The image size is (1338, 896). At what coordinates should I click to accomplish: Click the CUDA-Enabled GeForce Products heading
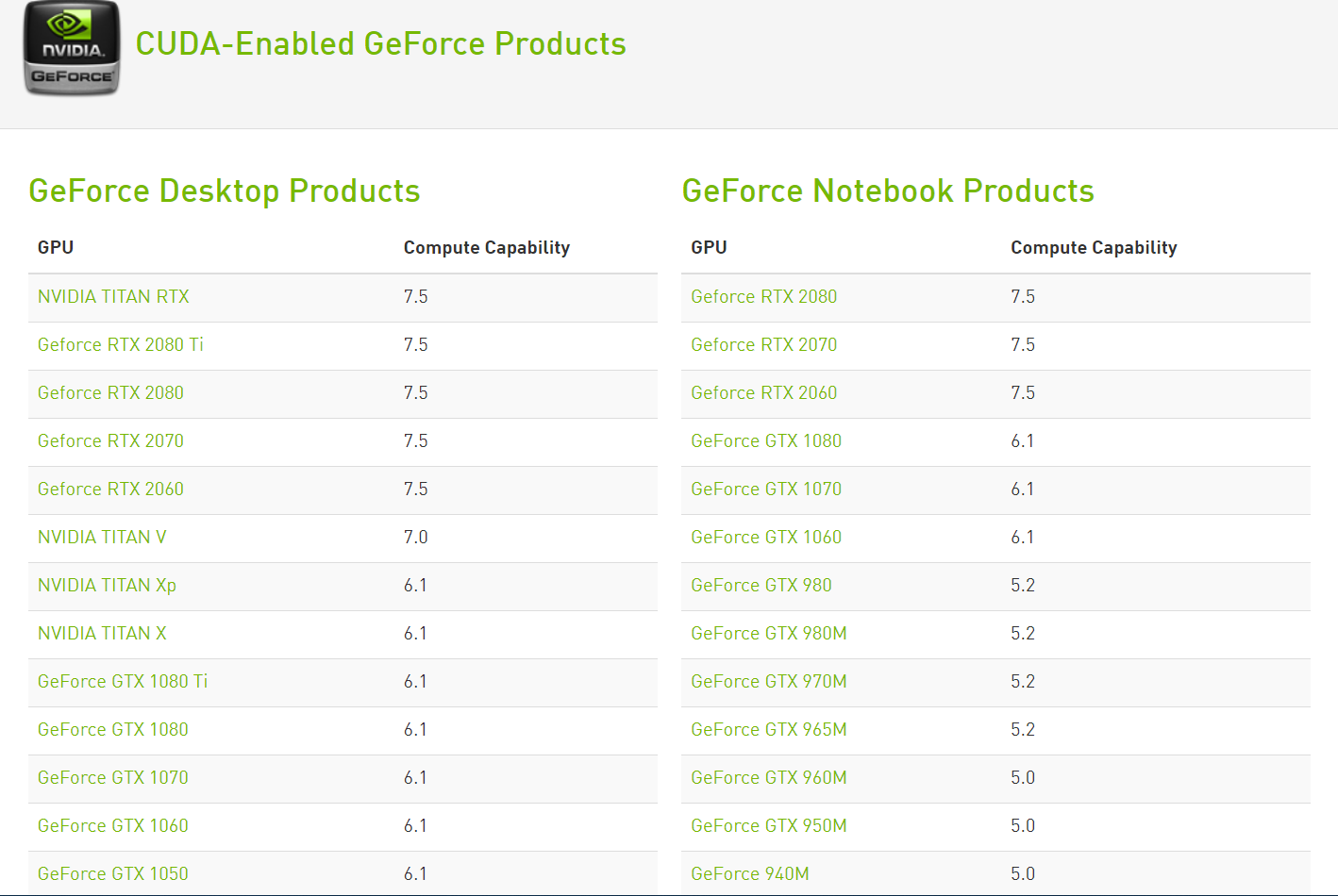click(x=380, y=44)
